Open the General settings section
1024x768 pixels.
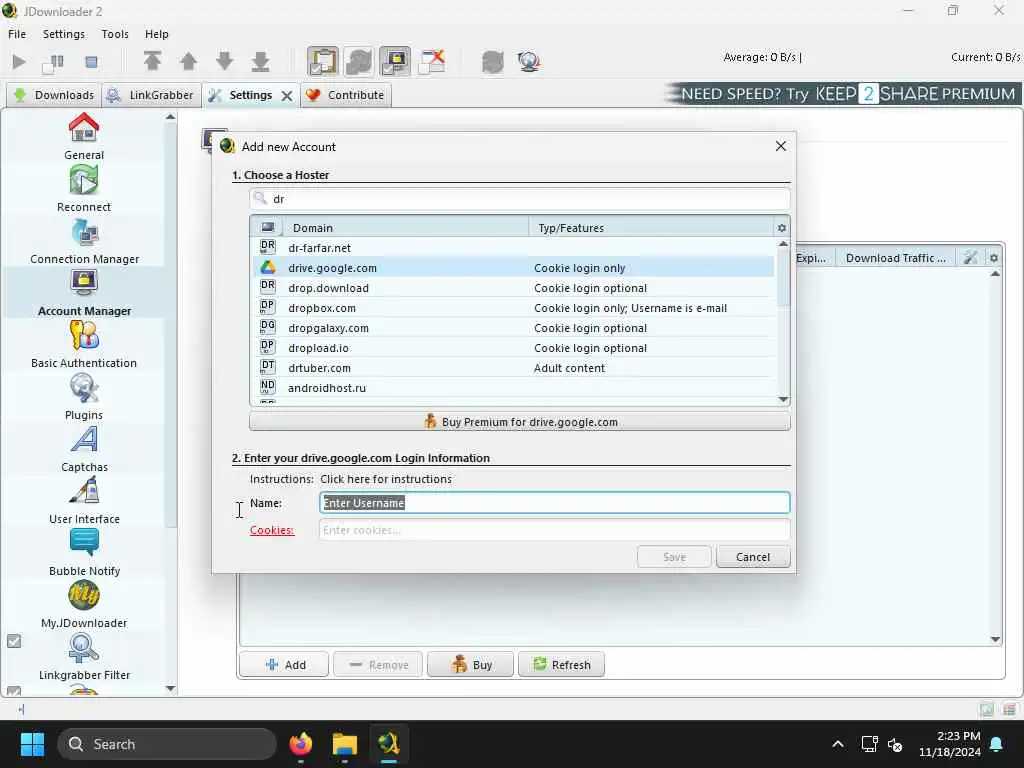pyautogui.click(x=84, y=136)
